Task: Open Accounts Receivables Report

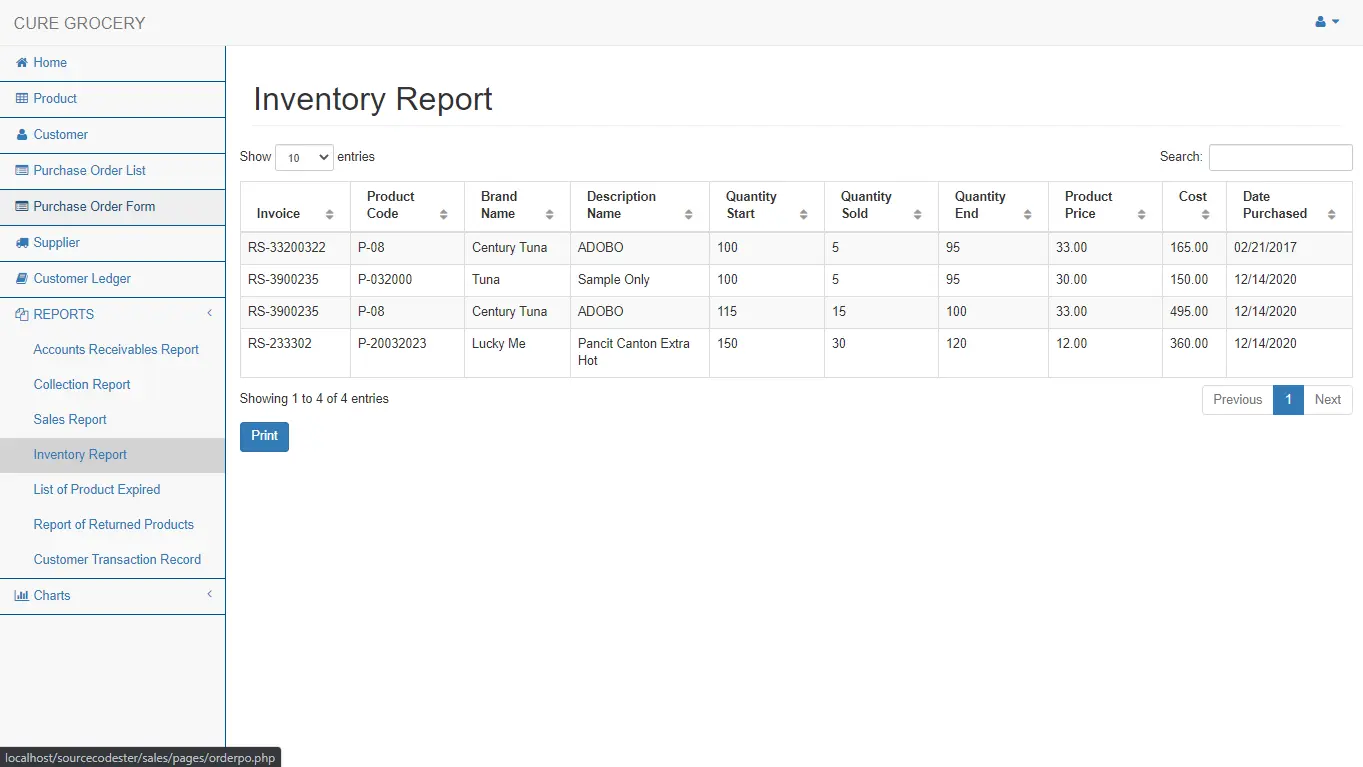Action: 116,350
